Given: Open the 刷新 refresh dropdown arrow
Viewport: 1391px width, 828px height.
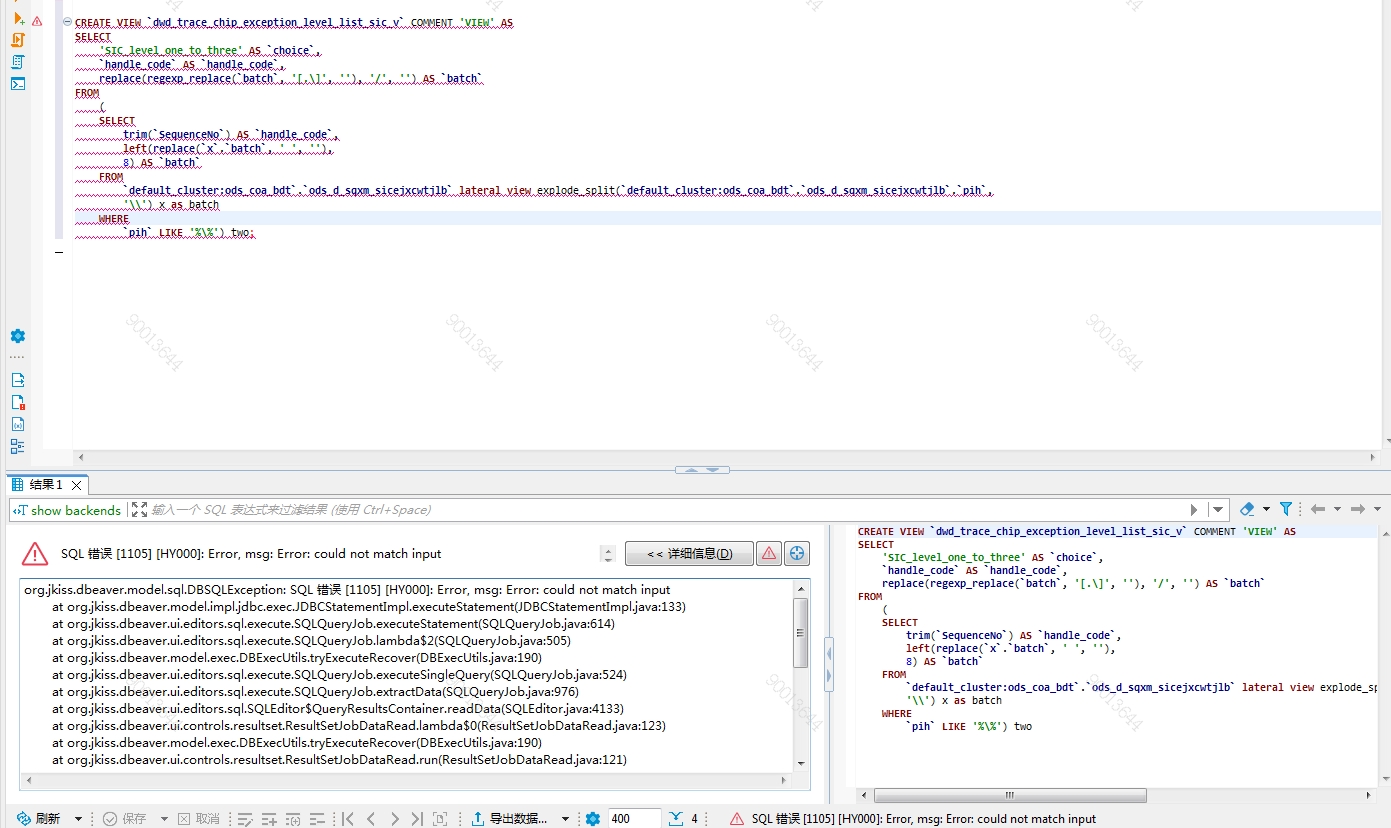Looking at the screenshot, I should (x=78, y=818).
